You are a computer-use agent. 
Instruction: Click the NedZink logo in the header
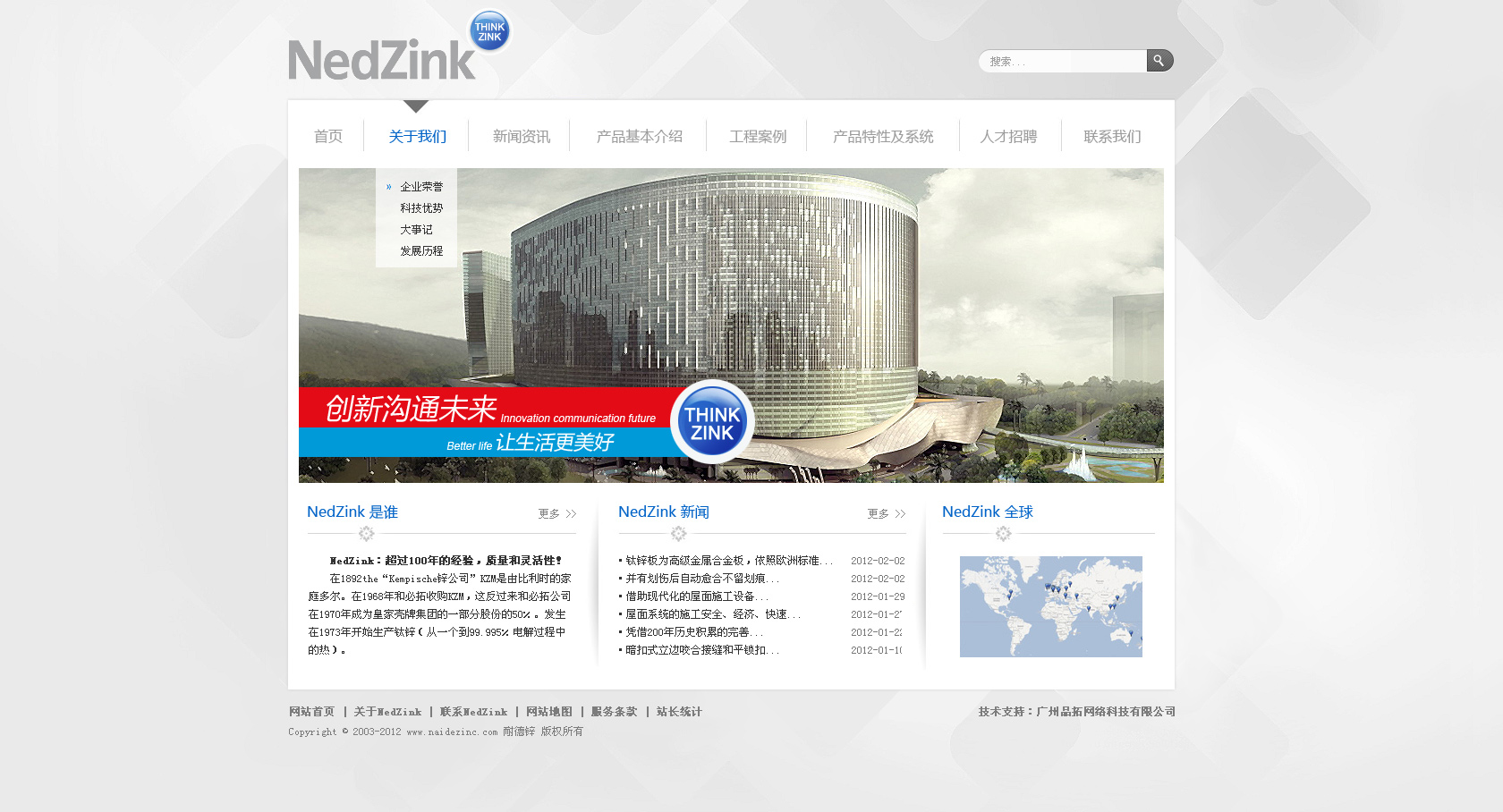[x=399, y=47]
